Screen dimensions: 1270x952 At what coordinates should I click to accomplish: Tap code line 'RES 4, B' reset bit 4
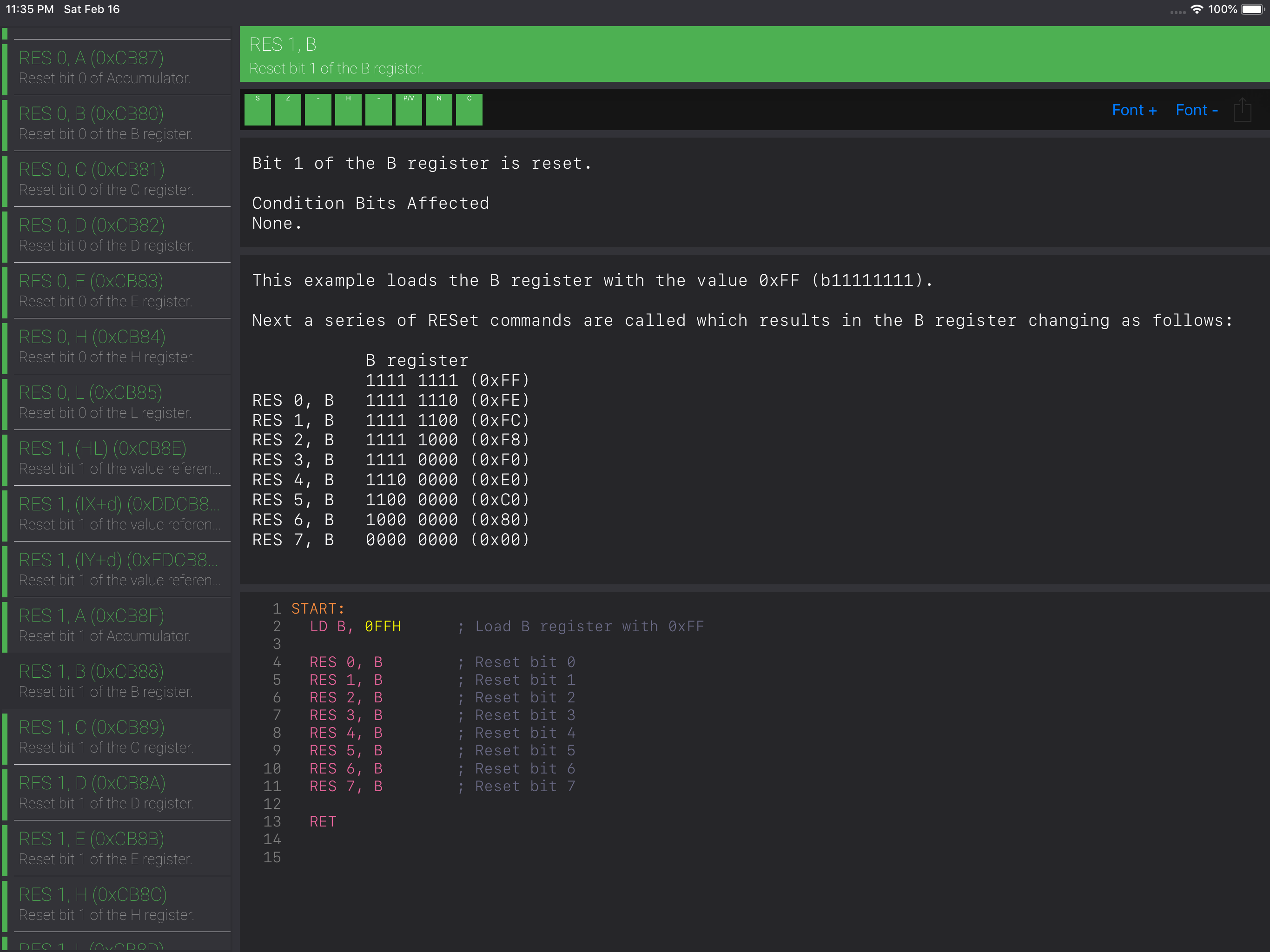[x=442, y=733]
